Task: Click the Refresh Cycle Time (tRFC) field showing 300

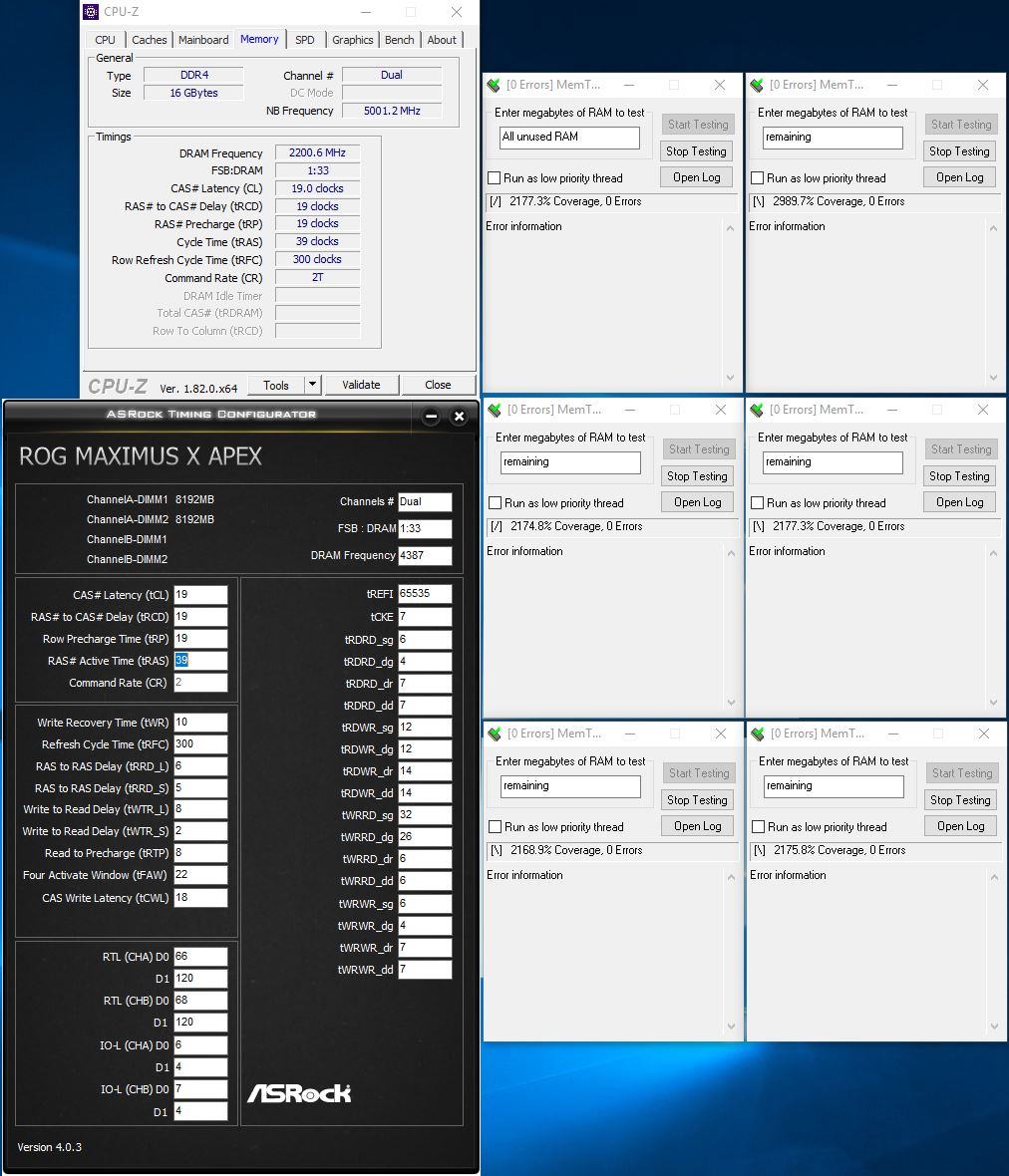Action: [x=200, y=744]
